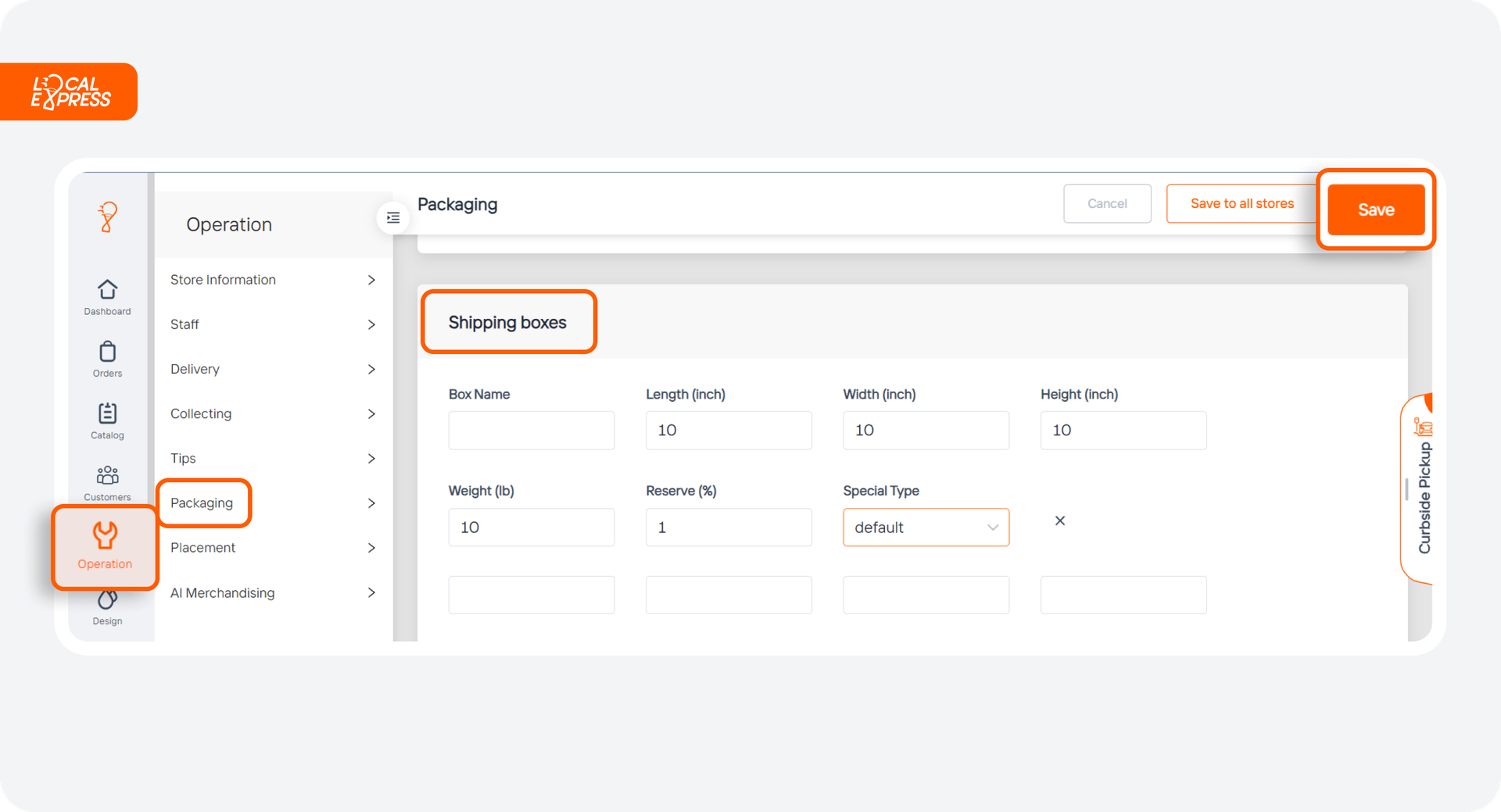Click the Save button

click(1376, 209)
